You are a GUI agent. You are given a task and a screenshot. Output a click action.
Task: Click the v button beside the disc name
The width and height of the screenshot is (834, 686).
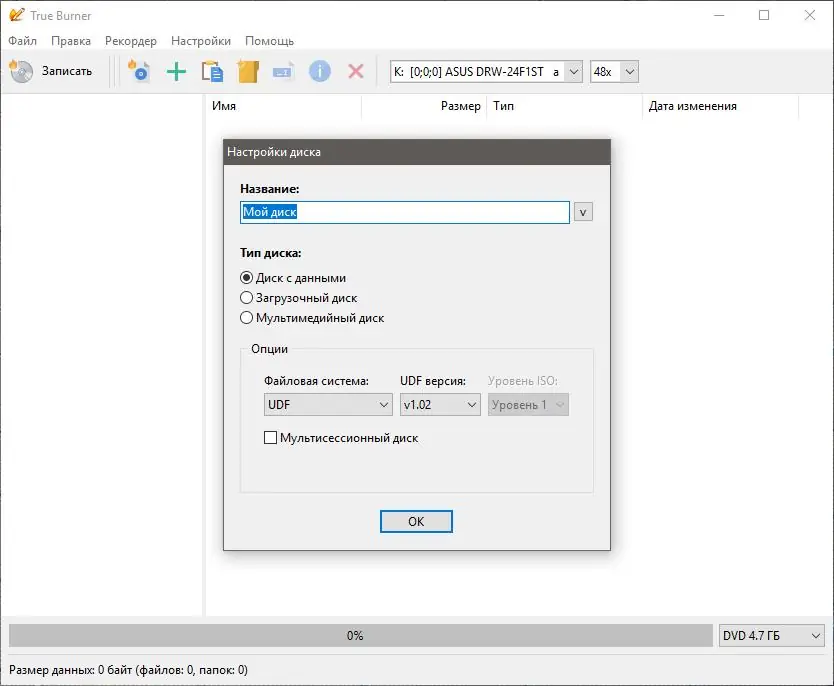point(583,212)
